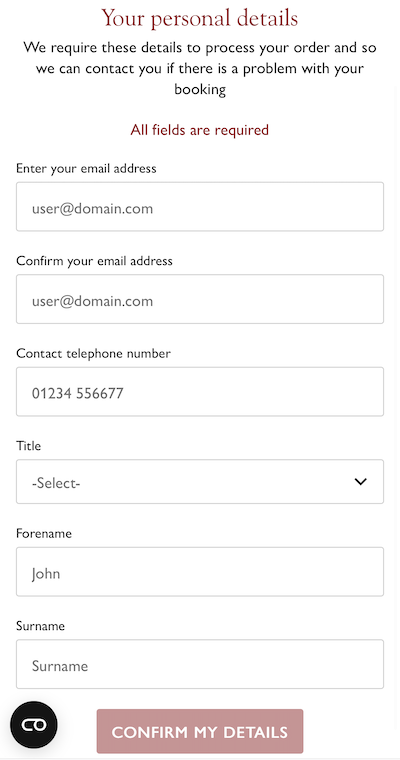Focus the Enter your email address field

(x=200, y=206)
